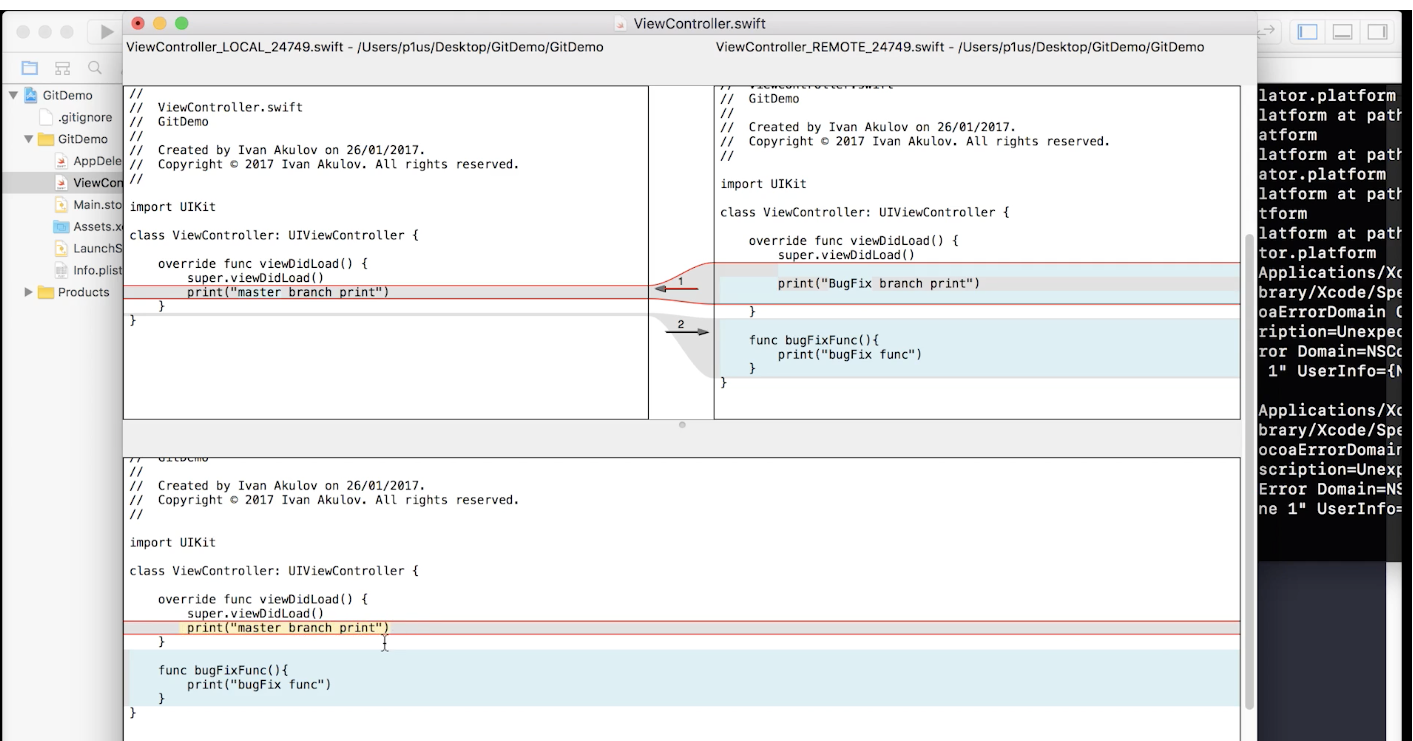Click the Products yellow folder icon
The height and width of the screenshot is (741, 1413).
click(x=45, y=292)
